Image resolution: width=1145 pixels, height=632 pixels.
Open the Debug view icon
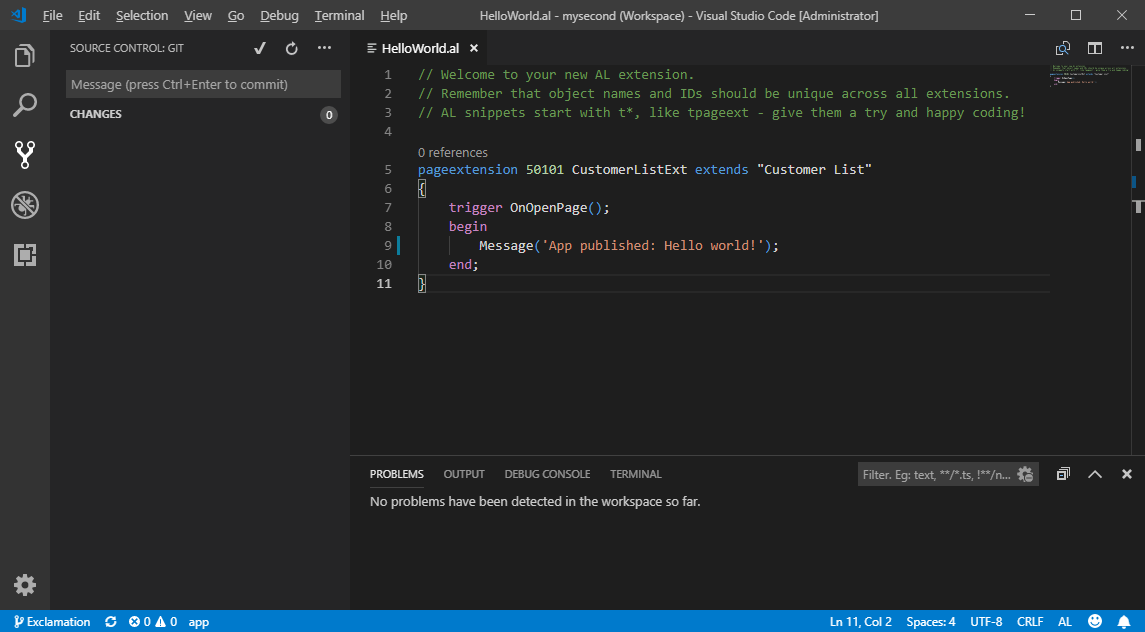[25, 205]
